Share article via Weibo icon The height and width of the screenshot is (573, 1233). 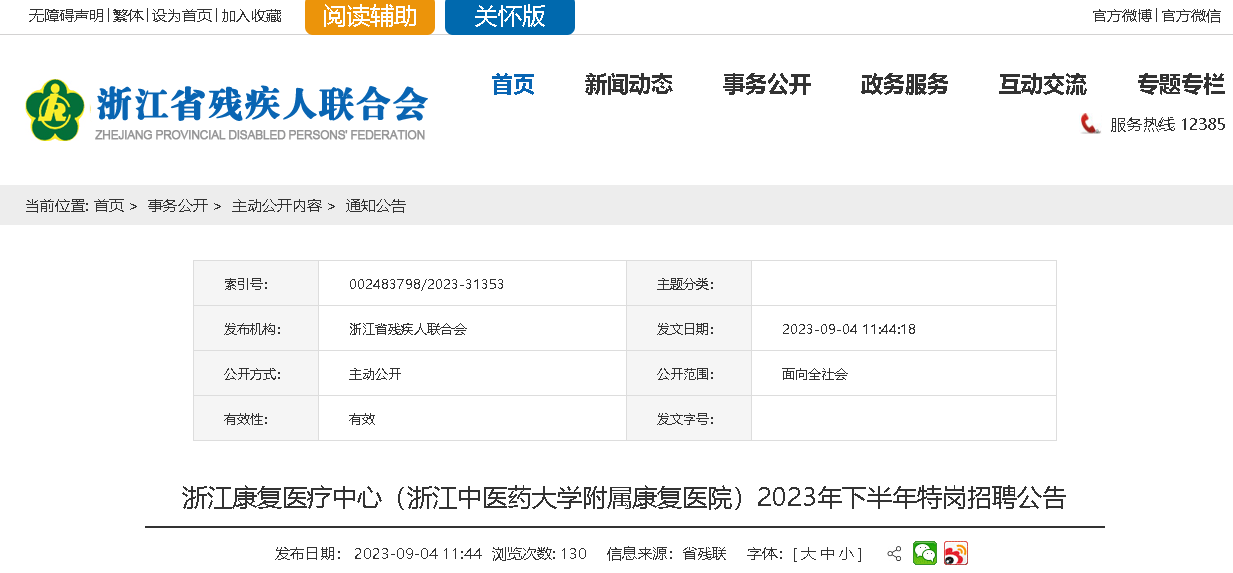(956, 554)
